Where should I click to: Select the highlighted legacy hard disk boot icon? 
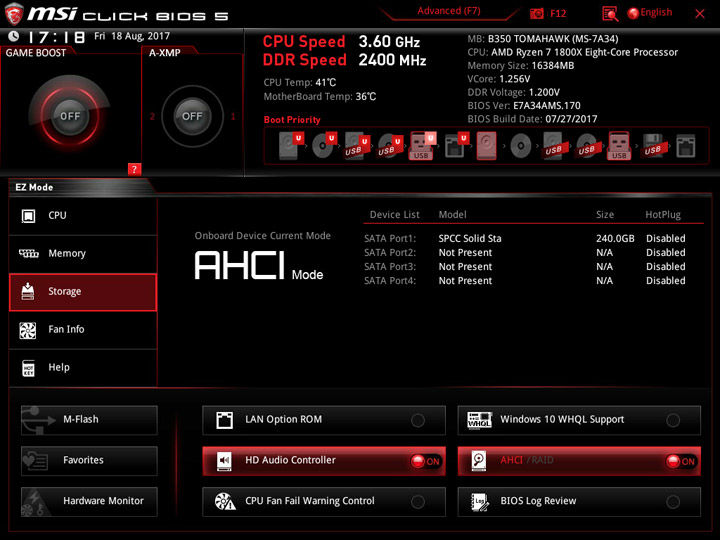486,146
